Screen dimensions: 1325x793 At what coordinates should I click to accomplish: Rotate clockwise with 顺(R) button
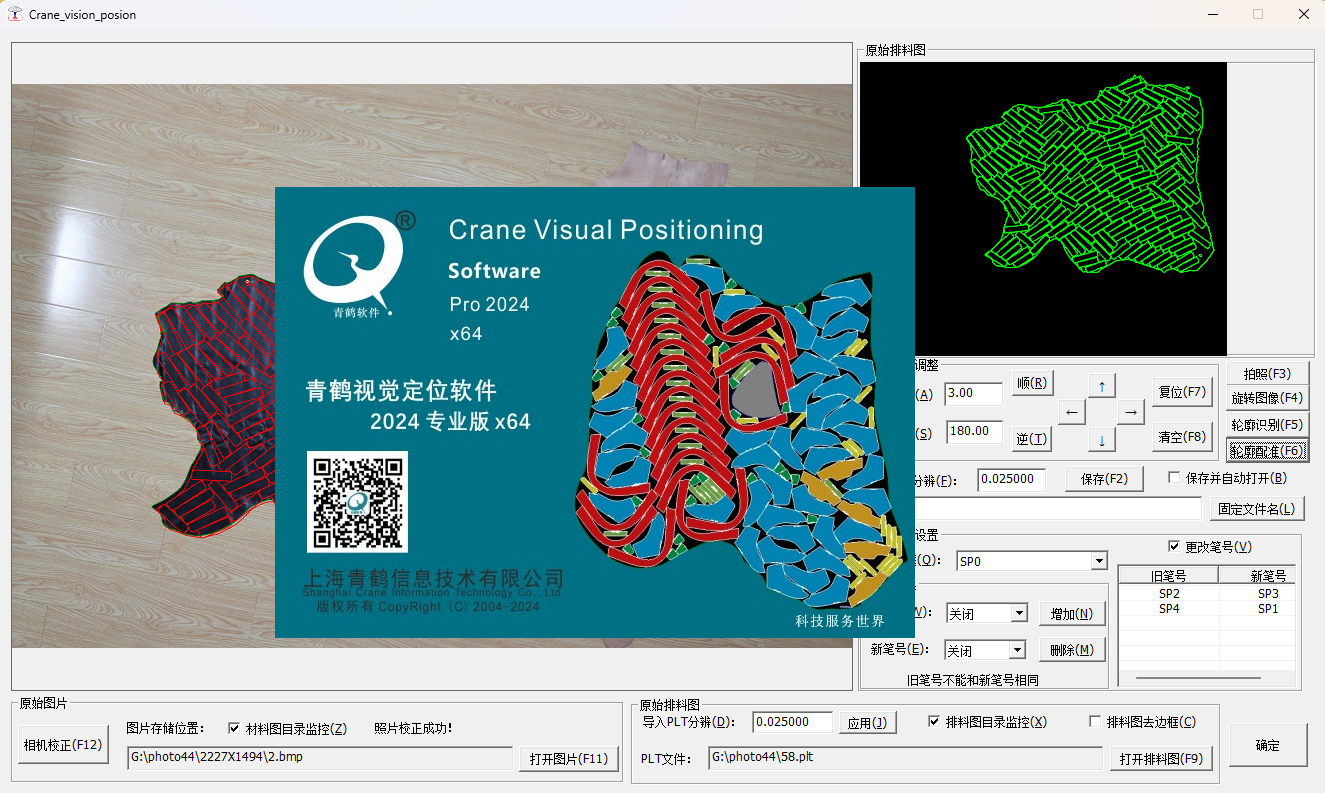(1032, 382)
